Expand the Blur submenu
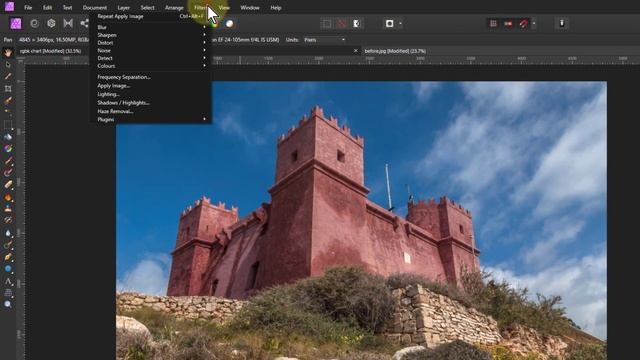Image resolution: width=640 pixels, height=360 pixels. click(x=151, y=27)
